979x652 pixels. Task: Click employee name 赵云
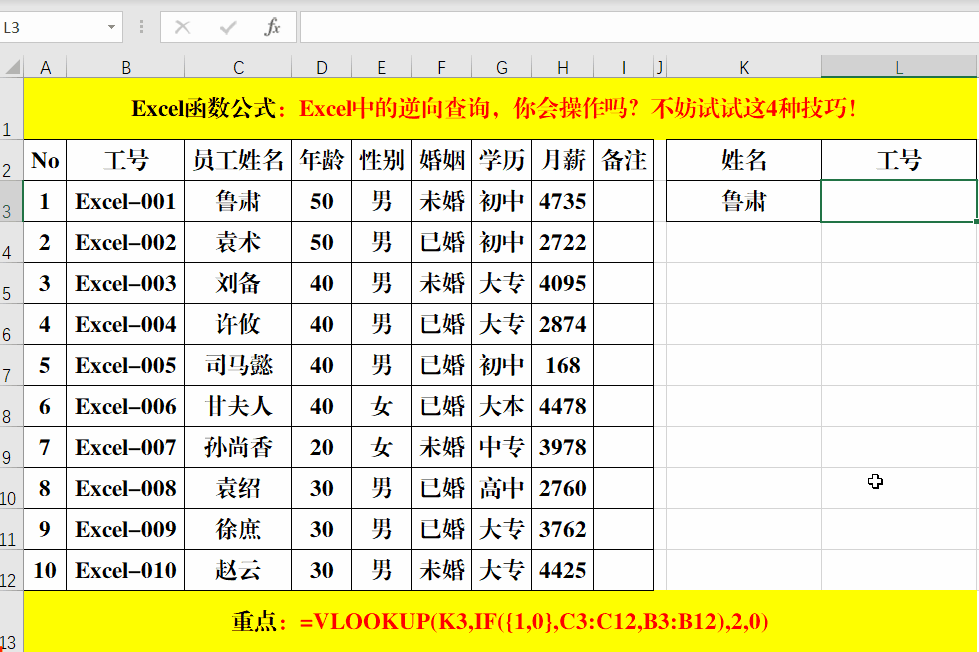coord(238,570)
